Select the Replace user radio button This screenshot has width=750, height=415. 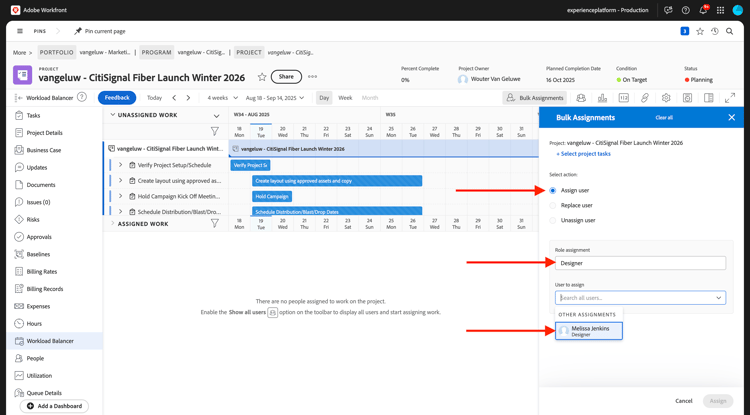pos(553,205)
